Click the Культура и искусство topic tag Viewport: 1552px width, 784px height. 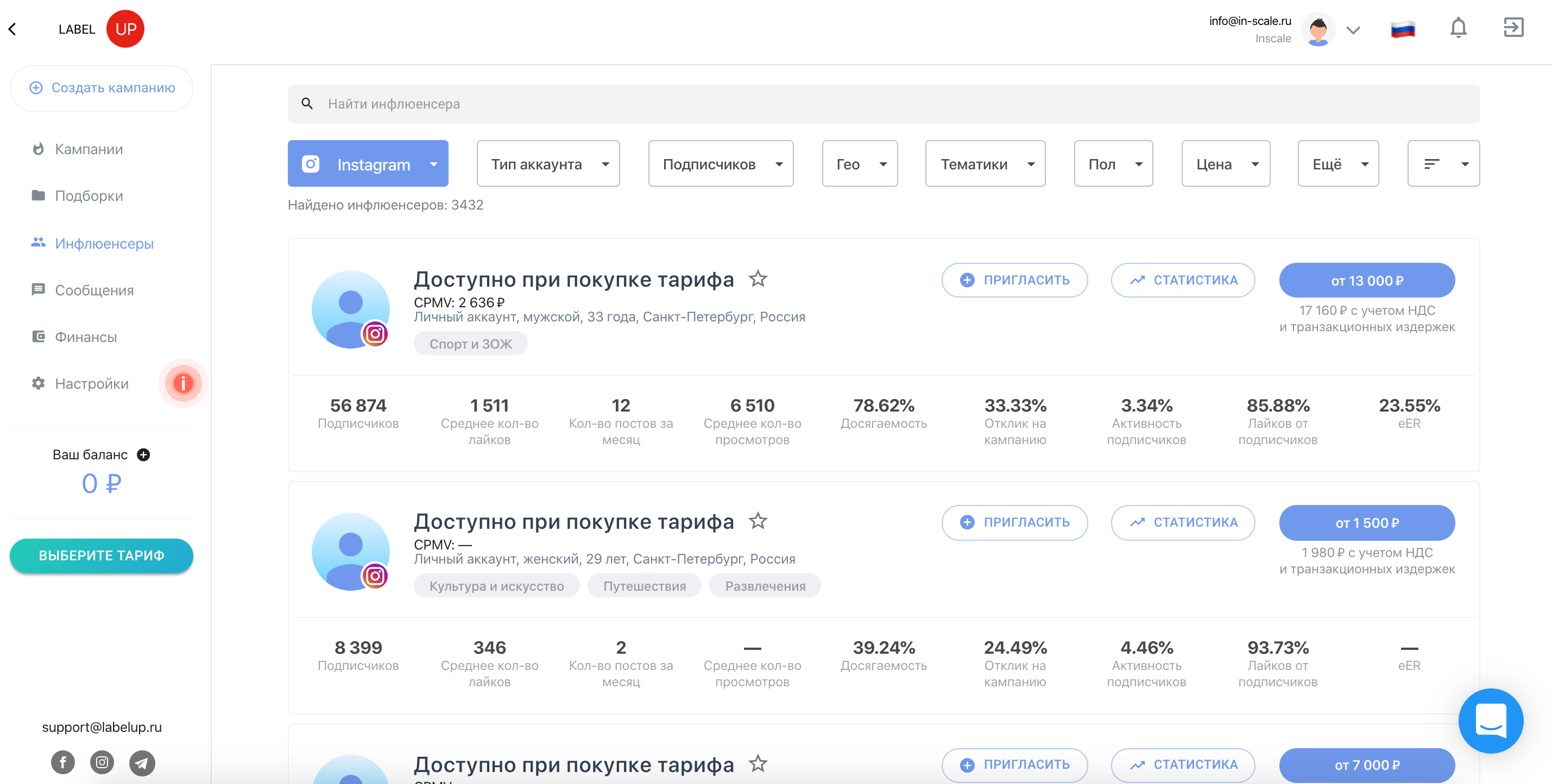pos(496,586)
